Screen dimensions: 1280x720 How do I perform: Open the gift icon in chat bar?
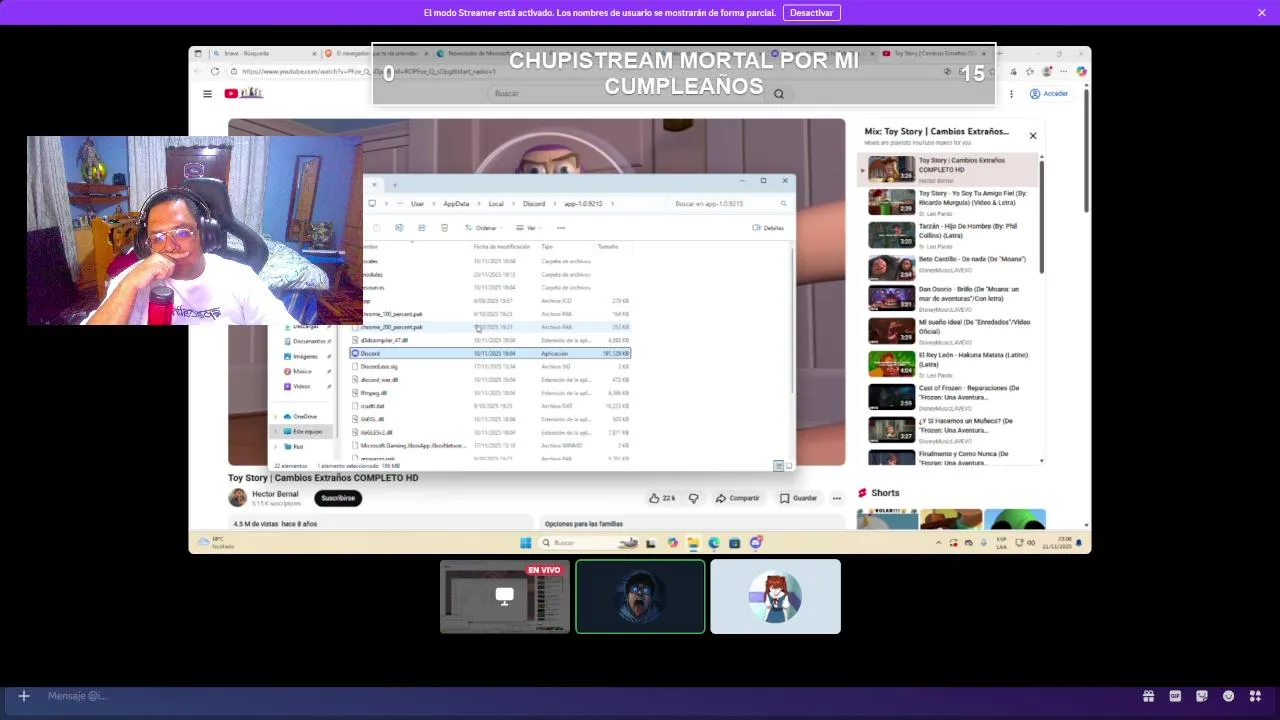(1149, 696)
